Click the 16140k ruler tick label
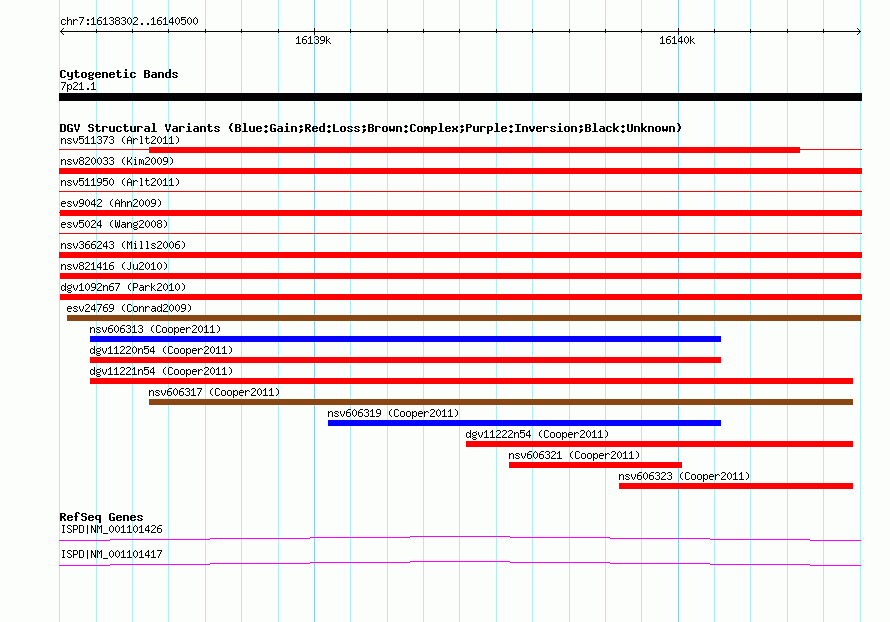The image size is (890, 622). click(677, 40)
